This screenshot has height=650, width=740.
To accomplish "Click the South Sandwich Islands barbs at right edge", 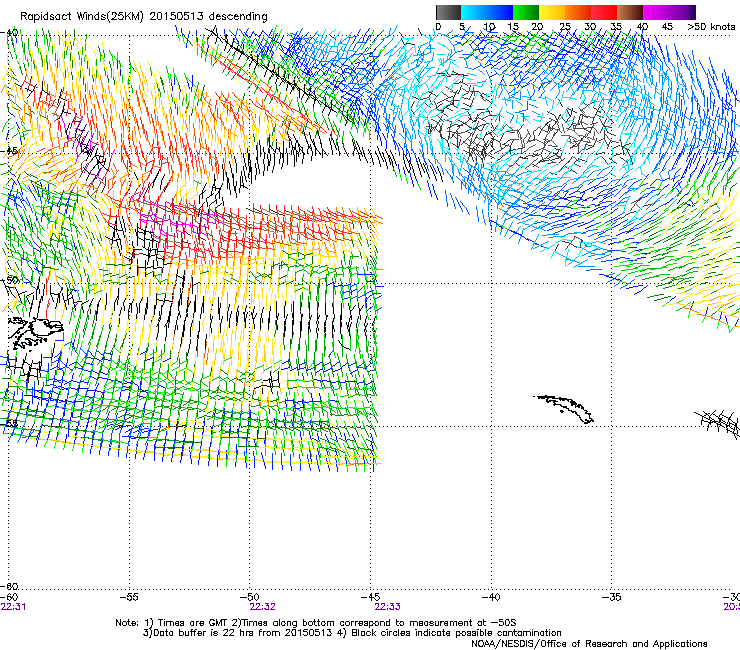I will pyautogui.click(x=719, y=423).
